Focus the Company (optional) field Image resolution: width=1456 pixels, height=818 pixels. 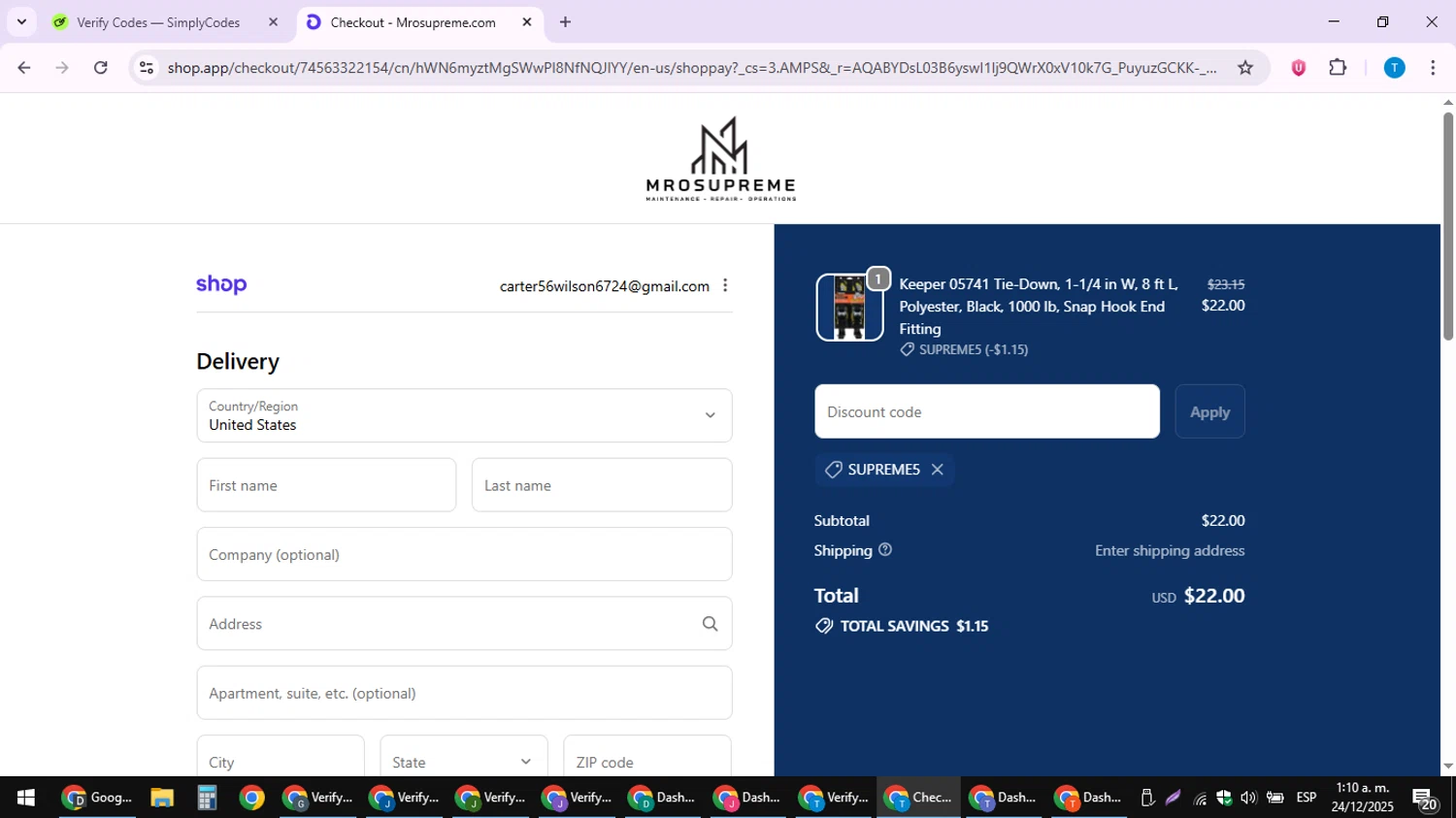464,554
